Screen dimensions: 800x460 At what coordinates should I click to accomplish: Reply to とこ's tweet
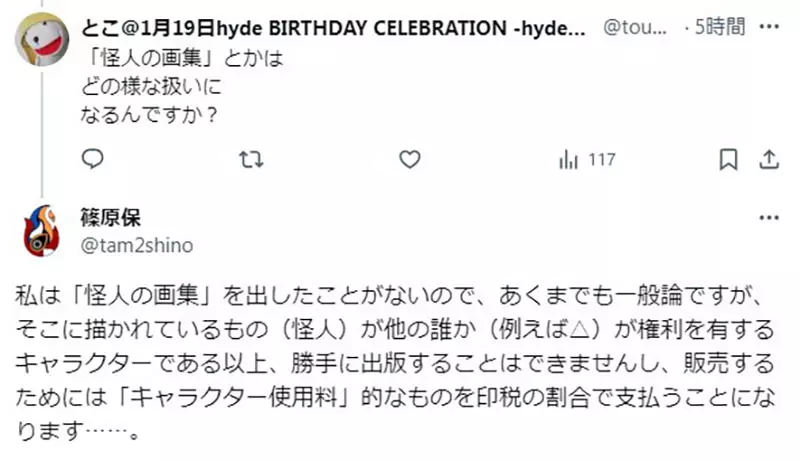point(92,159)
